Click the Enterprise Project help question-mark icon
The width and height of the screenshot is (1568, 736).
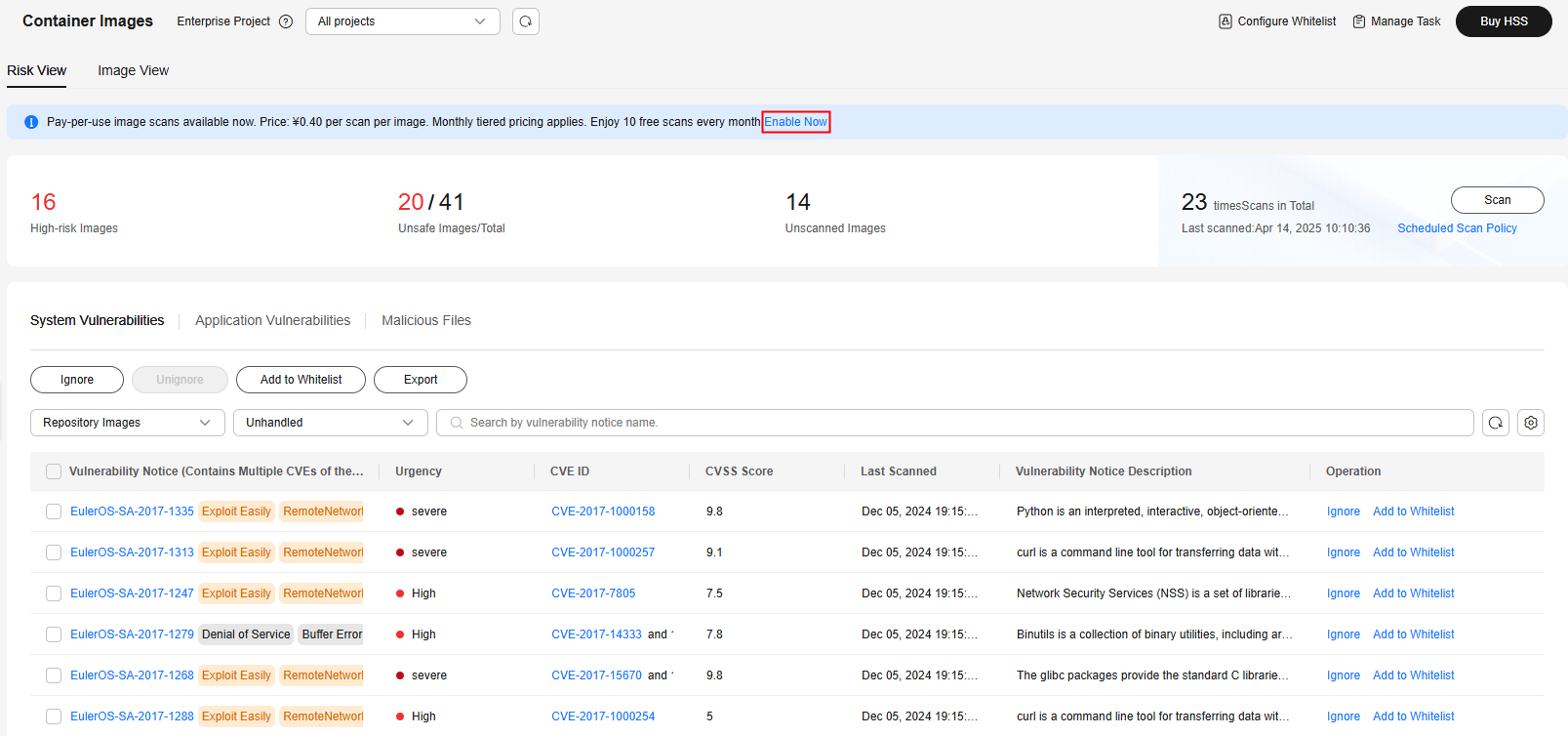pos(286,21)
